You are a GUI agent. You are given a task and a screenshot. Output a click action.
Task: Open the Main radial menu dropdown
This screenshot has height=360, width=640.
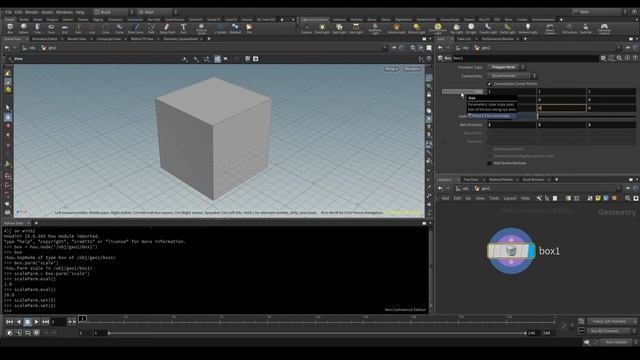pos(158,12)
